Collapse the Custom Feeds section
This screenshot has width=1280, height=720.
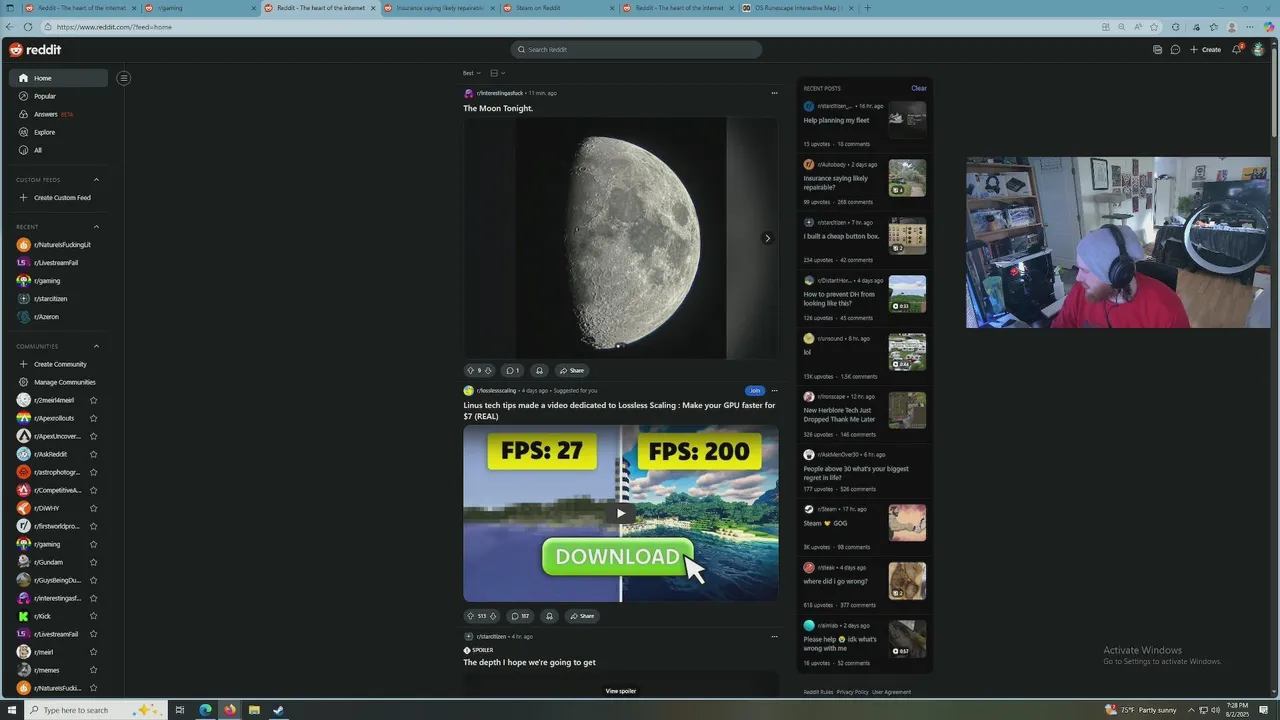point(96,180)
